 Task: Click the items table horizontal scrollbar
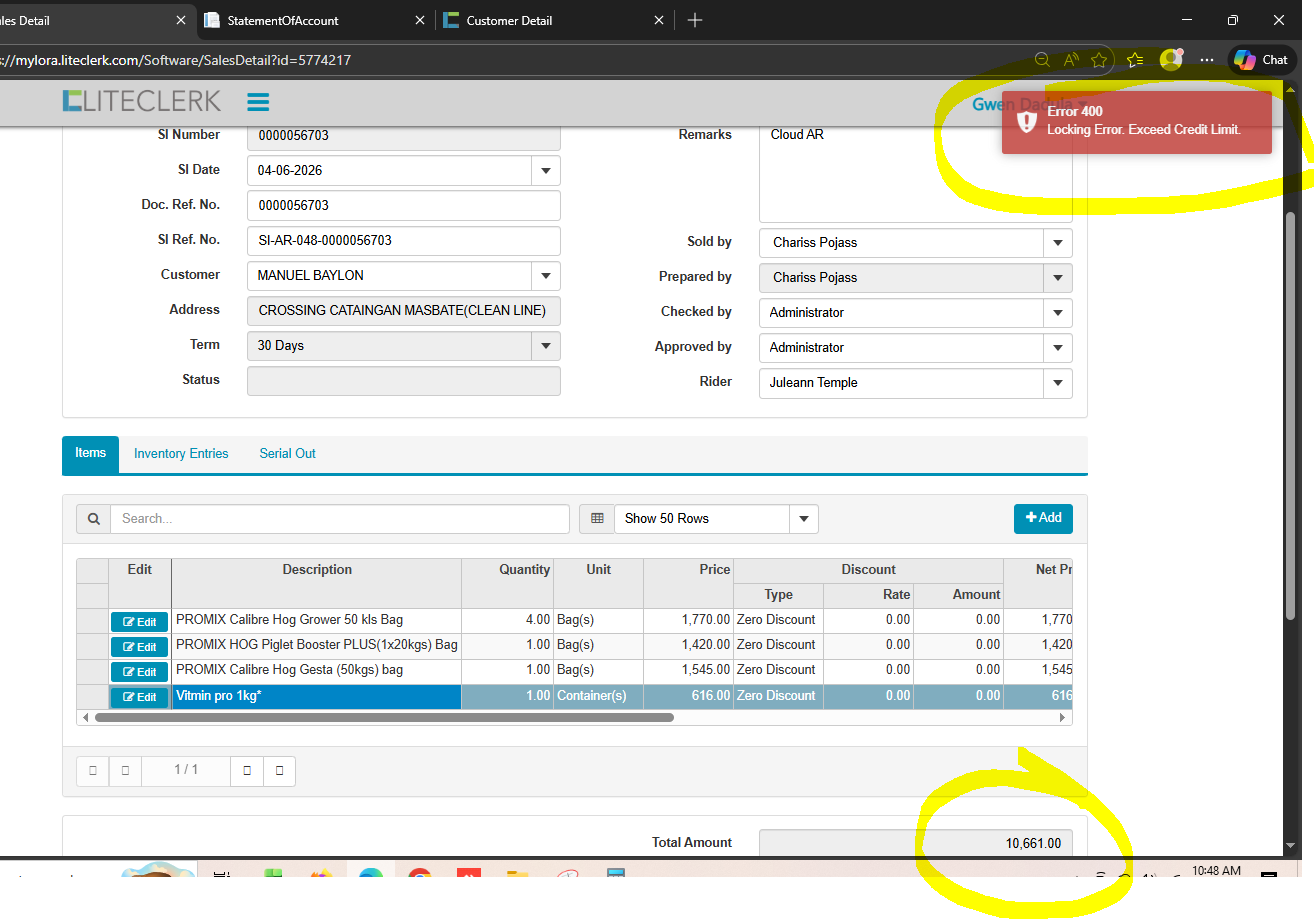point(384,717)
